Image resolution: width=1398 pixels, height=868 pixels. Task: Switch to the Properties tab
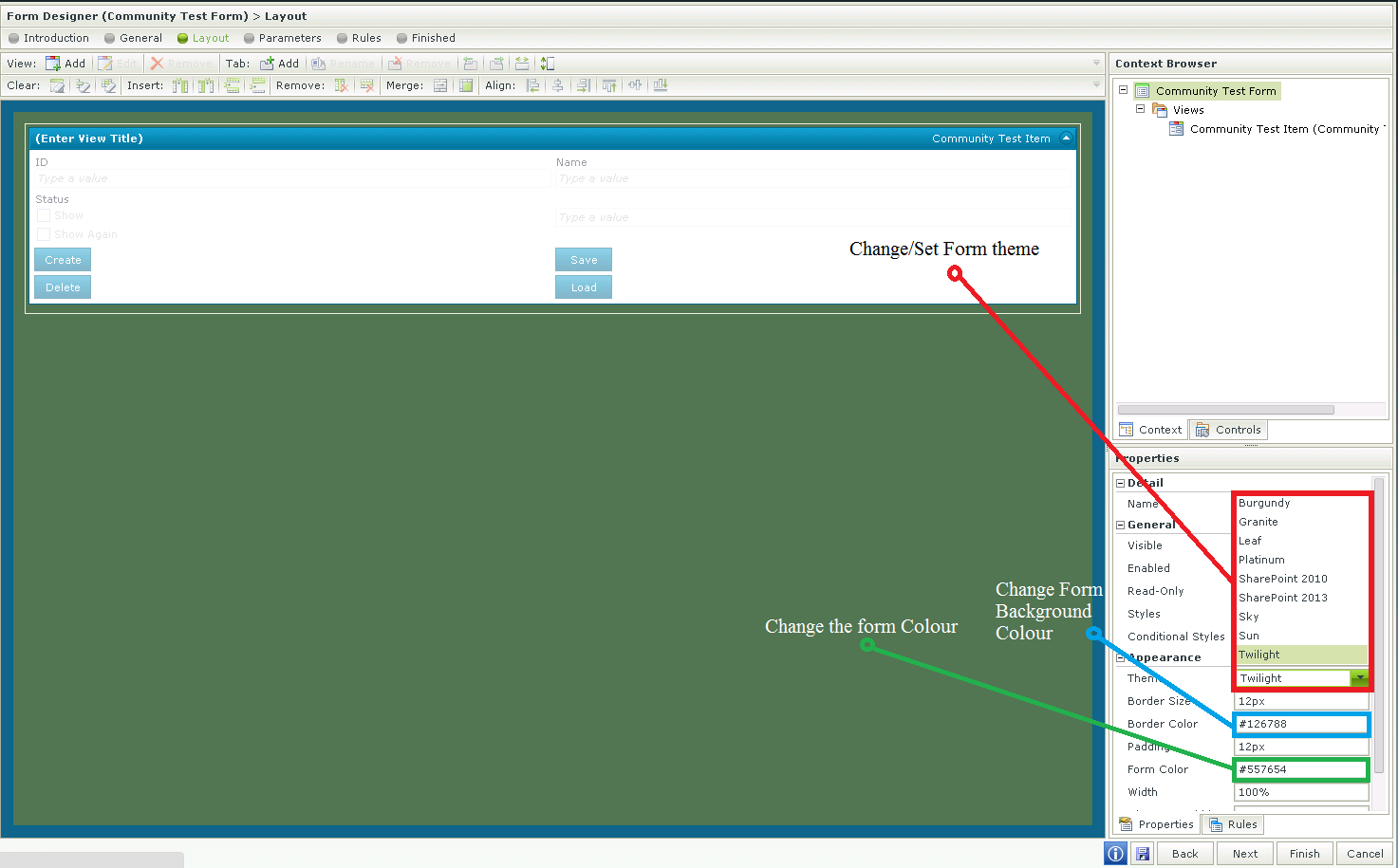coord(1157,824)
